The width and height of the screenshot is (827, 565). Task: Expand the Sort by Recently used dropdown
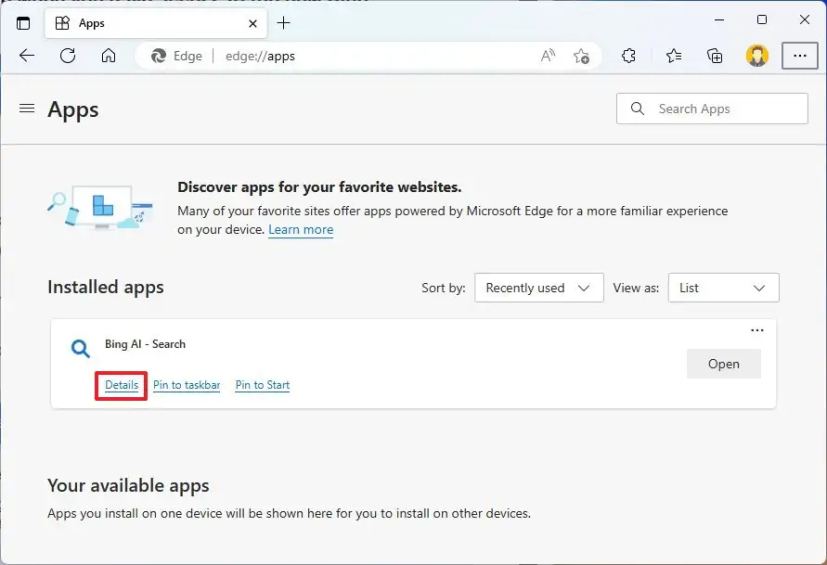coord(538,288)
